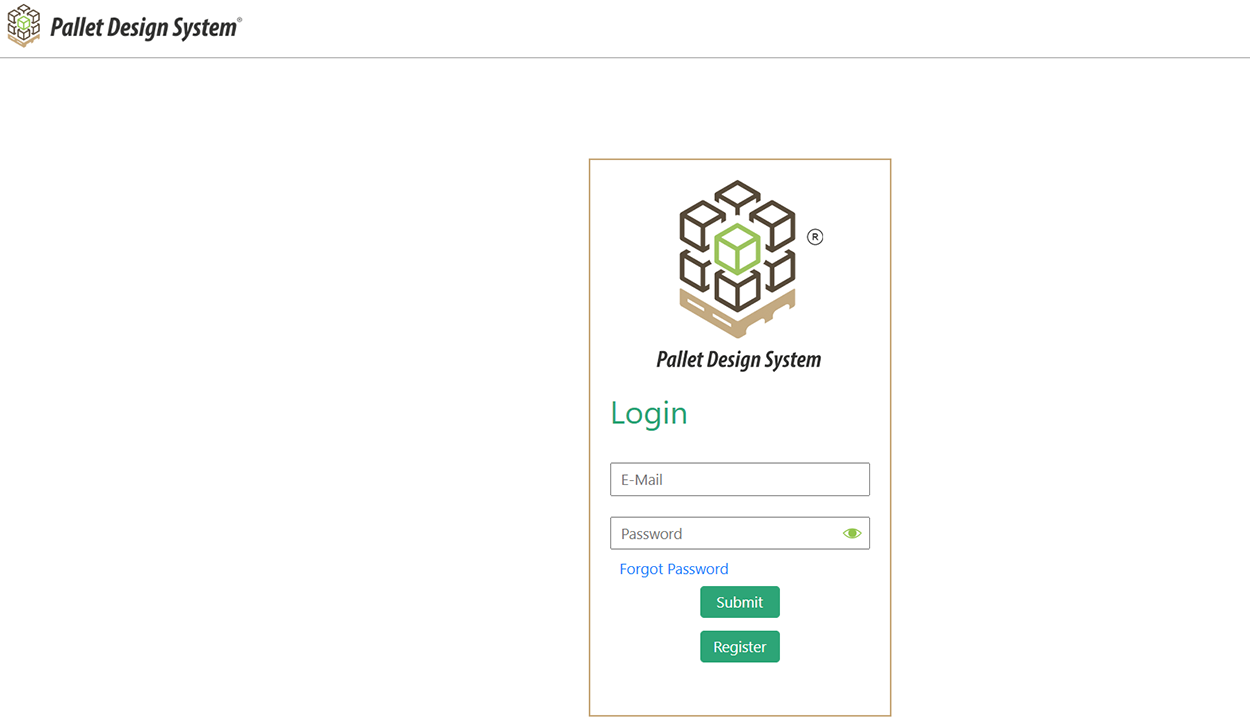Select the Pallet Design System title in the navbar
Screen dimensions: 1250x727
[146, 26]
